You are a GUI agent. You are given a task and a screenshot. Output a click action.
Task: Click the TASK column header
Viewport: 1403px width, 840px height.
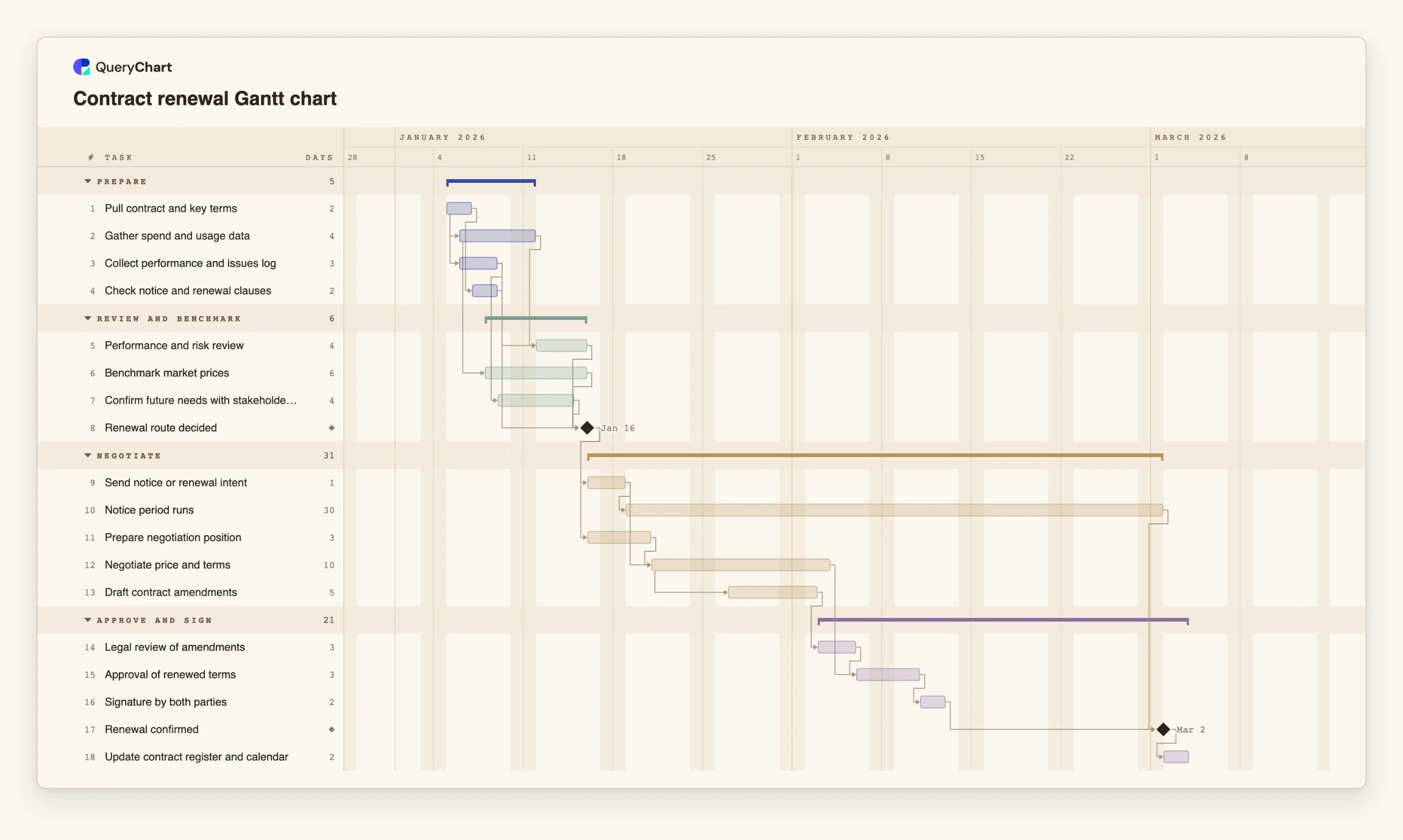[x=118, y=158]
